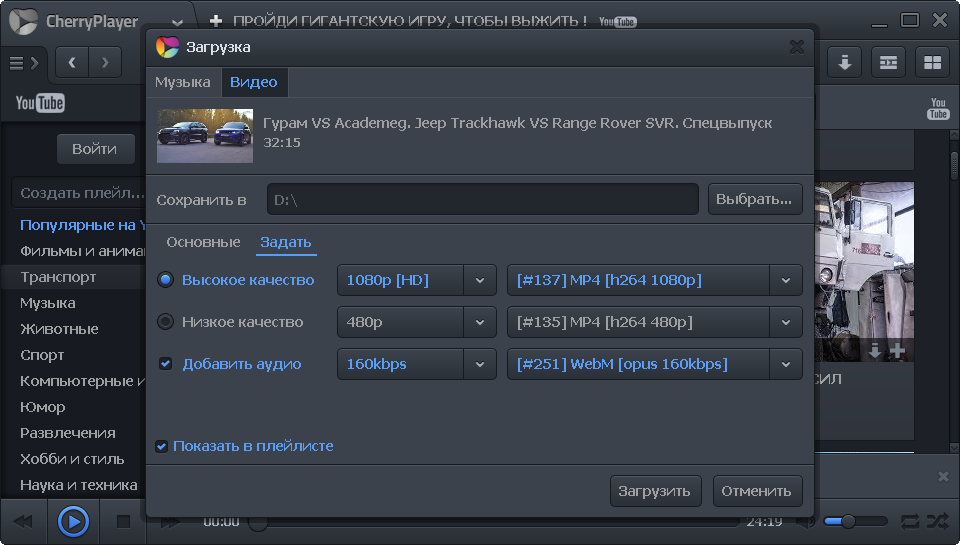Screen dimensions: 960x545
Task: Select the Хобби и стиль category
Action: click(x=72, y=459)
